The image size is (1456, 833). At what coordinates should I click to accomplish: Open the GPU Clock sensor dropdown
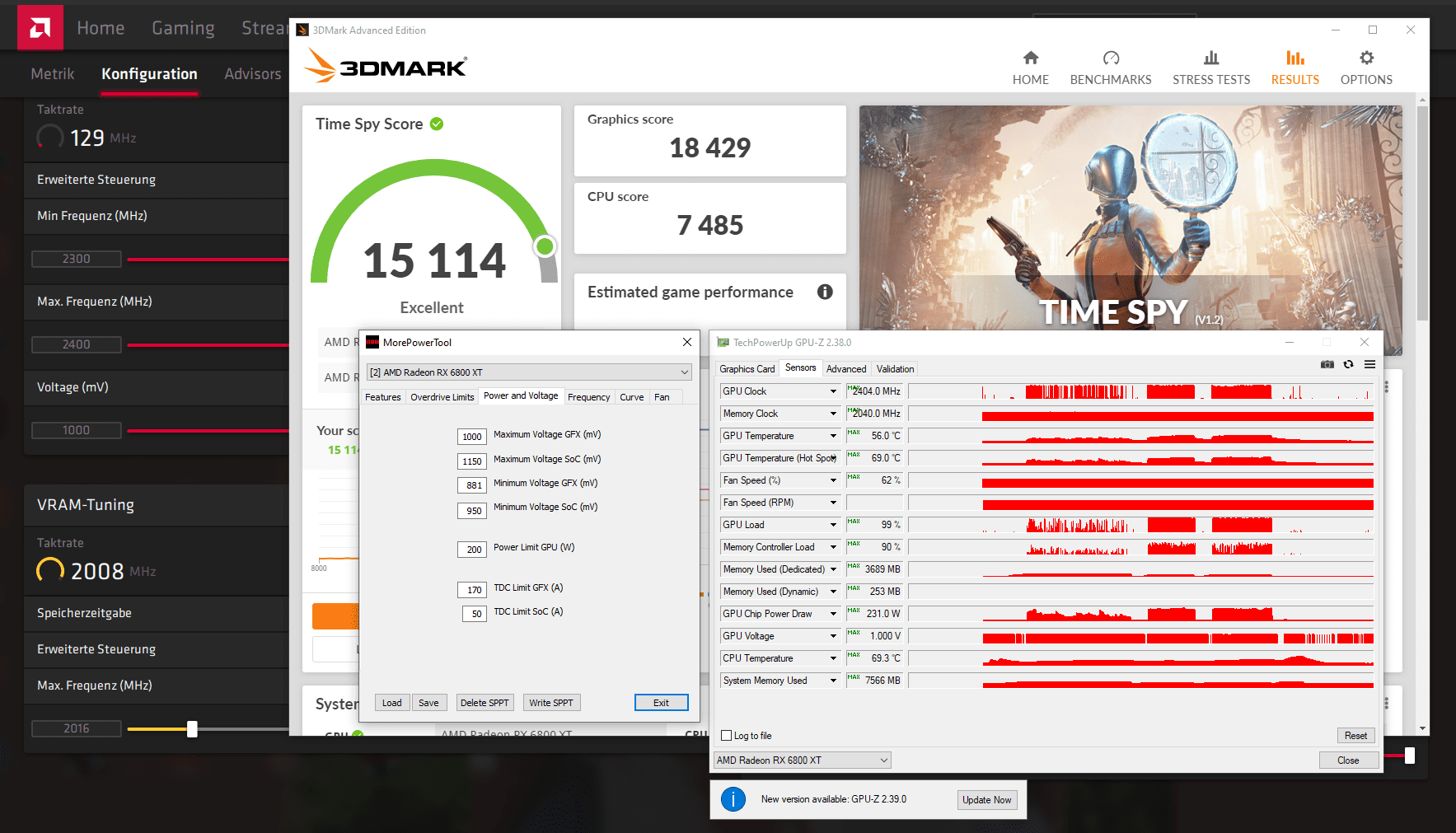tap(833, 391)
